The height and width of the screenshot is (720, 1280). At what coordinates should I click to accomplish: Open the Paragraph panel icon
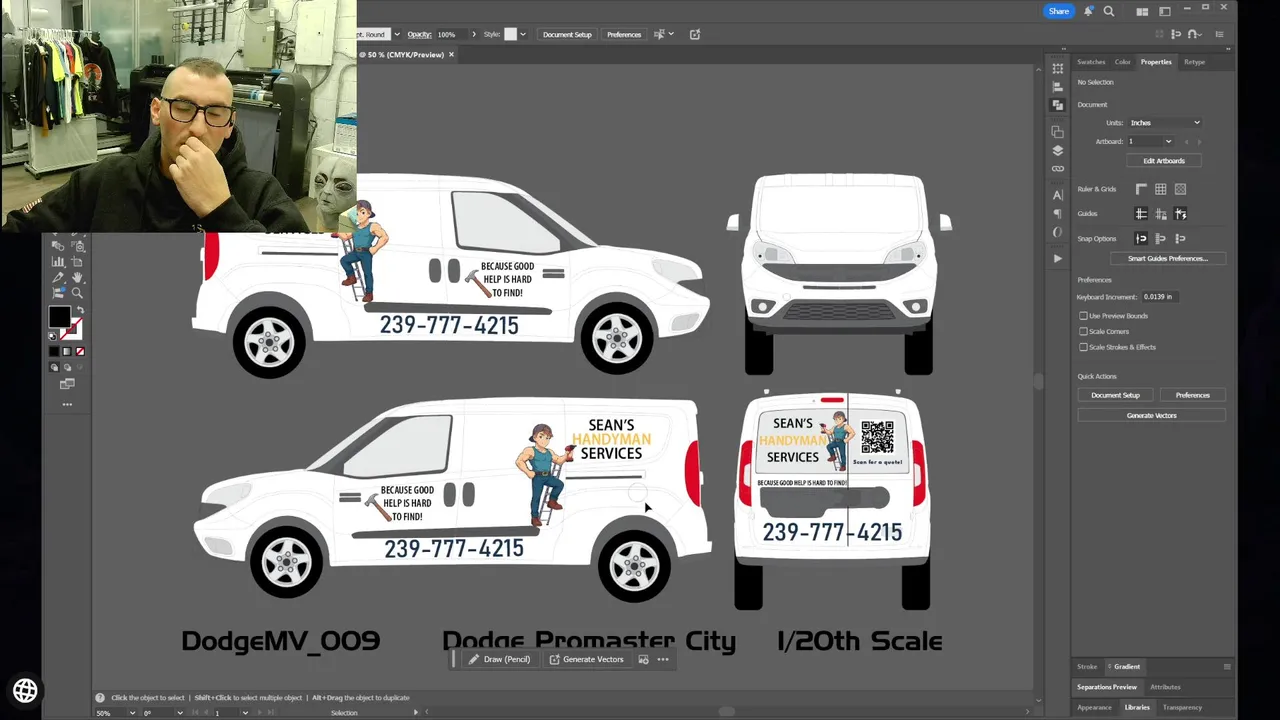click(1058, 213)
